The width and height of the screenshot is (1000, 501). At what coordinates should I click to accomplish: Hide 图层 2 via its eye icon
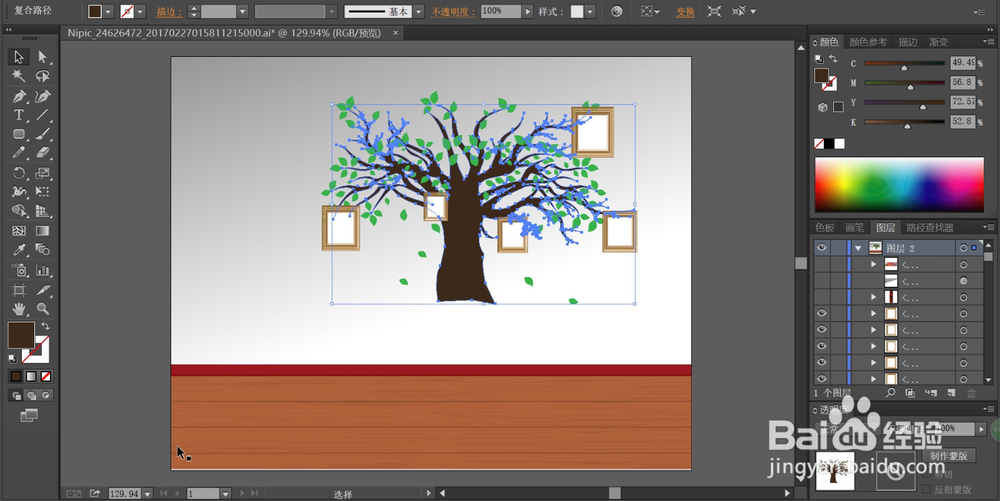(x=821, y=248)
